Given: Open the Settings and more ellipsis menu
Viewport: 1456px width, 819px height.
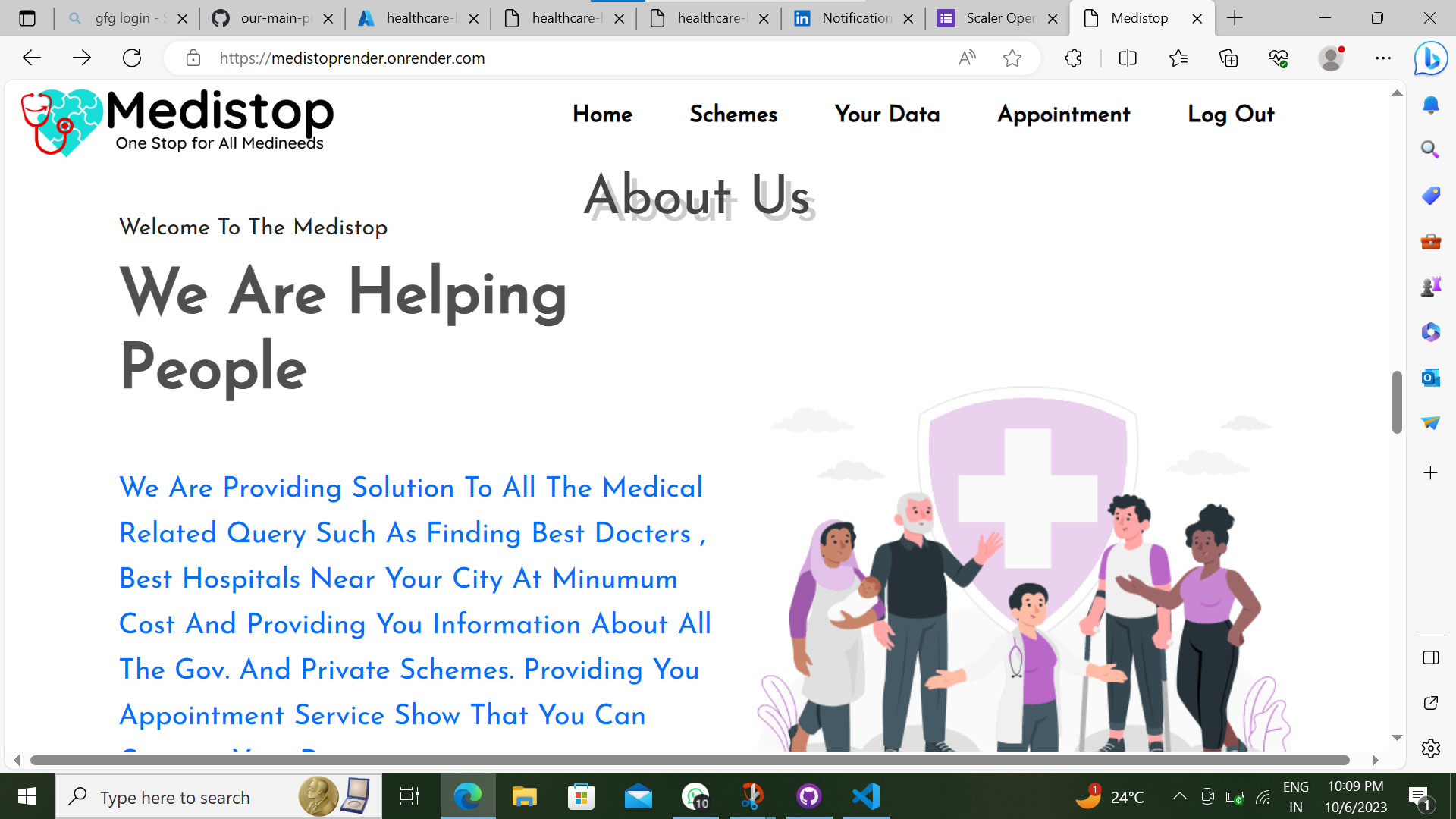Looking at the screenshot, I should 1383,58.
